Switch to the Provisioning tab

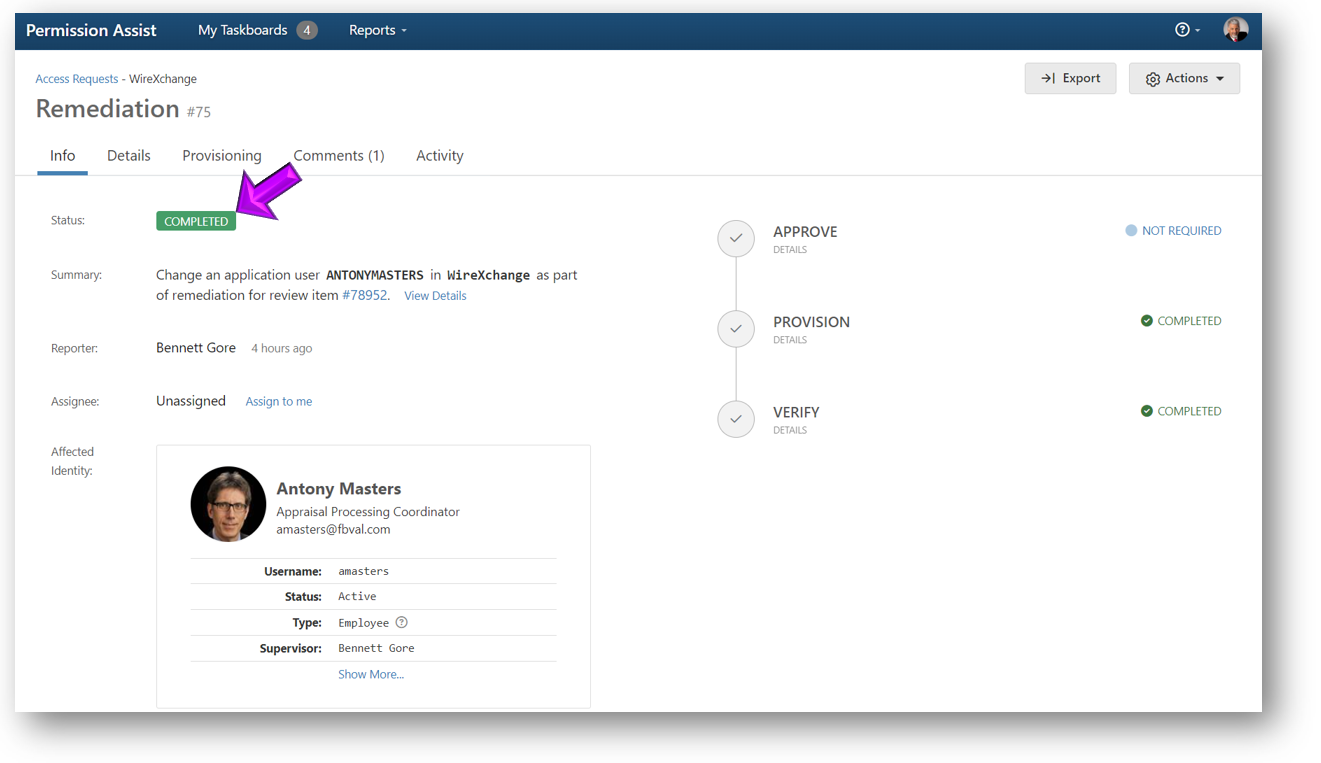(x=221, y=156)
